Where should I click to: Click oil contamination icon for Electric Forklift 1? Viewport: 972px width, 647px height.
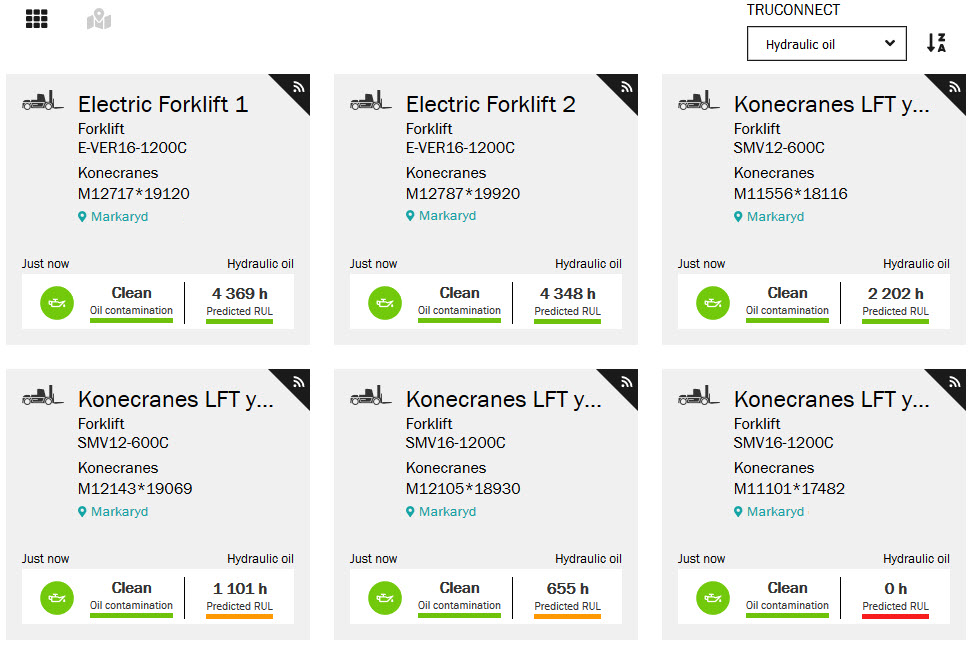pos(58,302)
